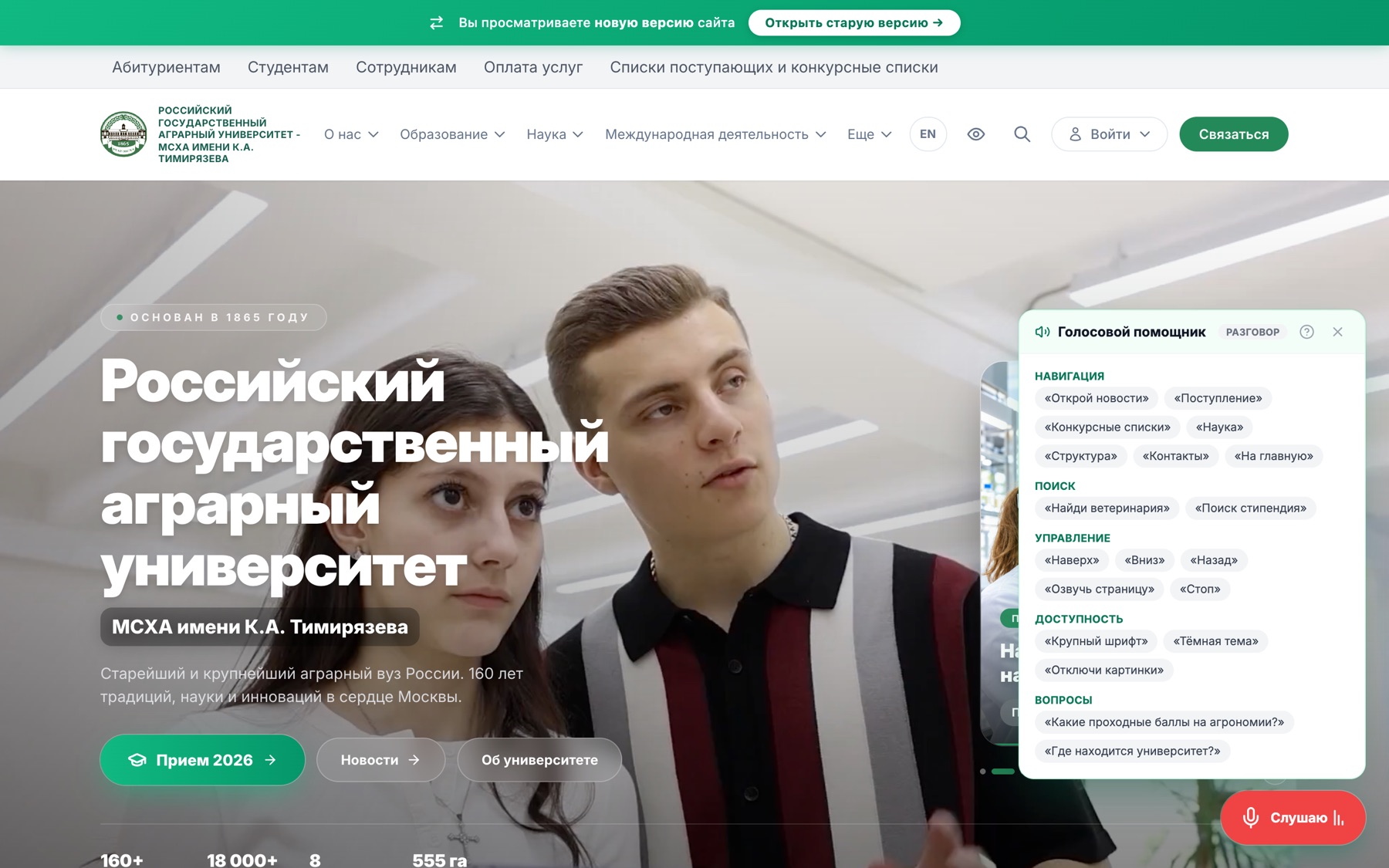The image size is (1389, 868).
Task: Select «Отключи картинки» command chip
Action: coord(1103,670)
